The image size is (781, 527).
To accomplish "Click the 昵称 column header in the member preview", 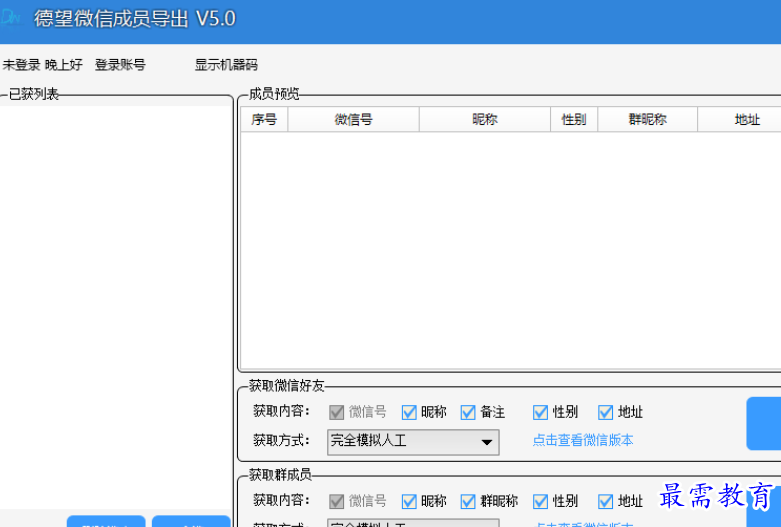I will pos(485,120).
